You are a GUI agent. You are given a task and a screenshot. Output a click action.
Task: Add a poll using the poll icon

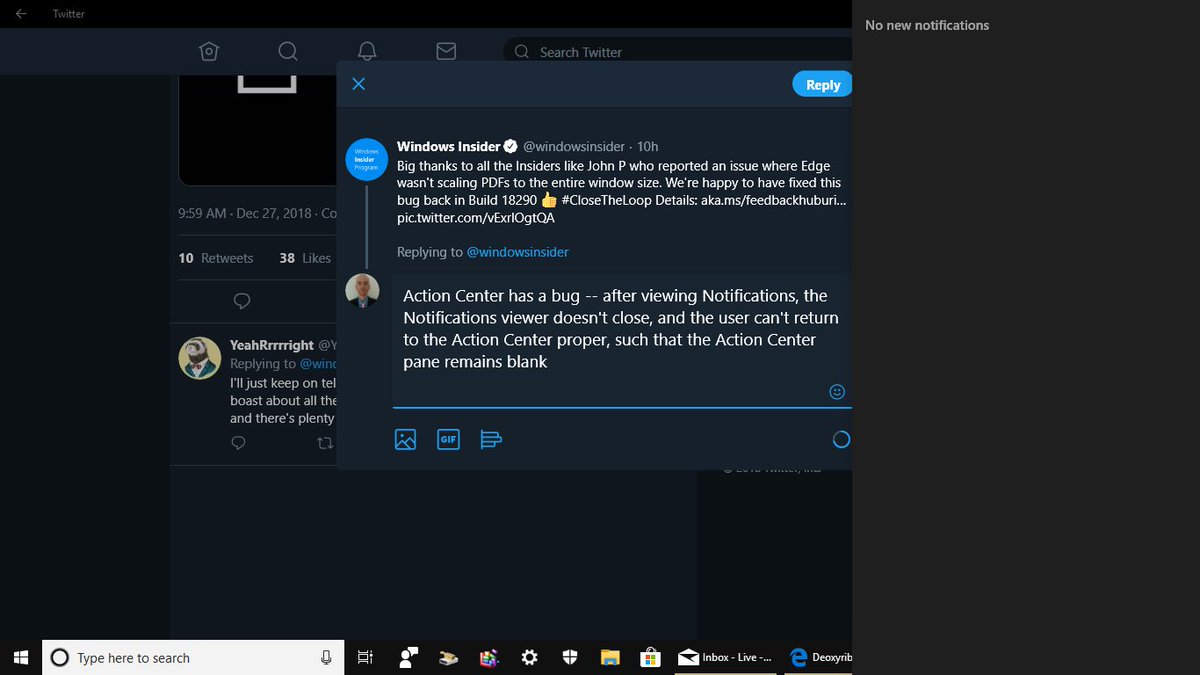tap(490, 439)
